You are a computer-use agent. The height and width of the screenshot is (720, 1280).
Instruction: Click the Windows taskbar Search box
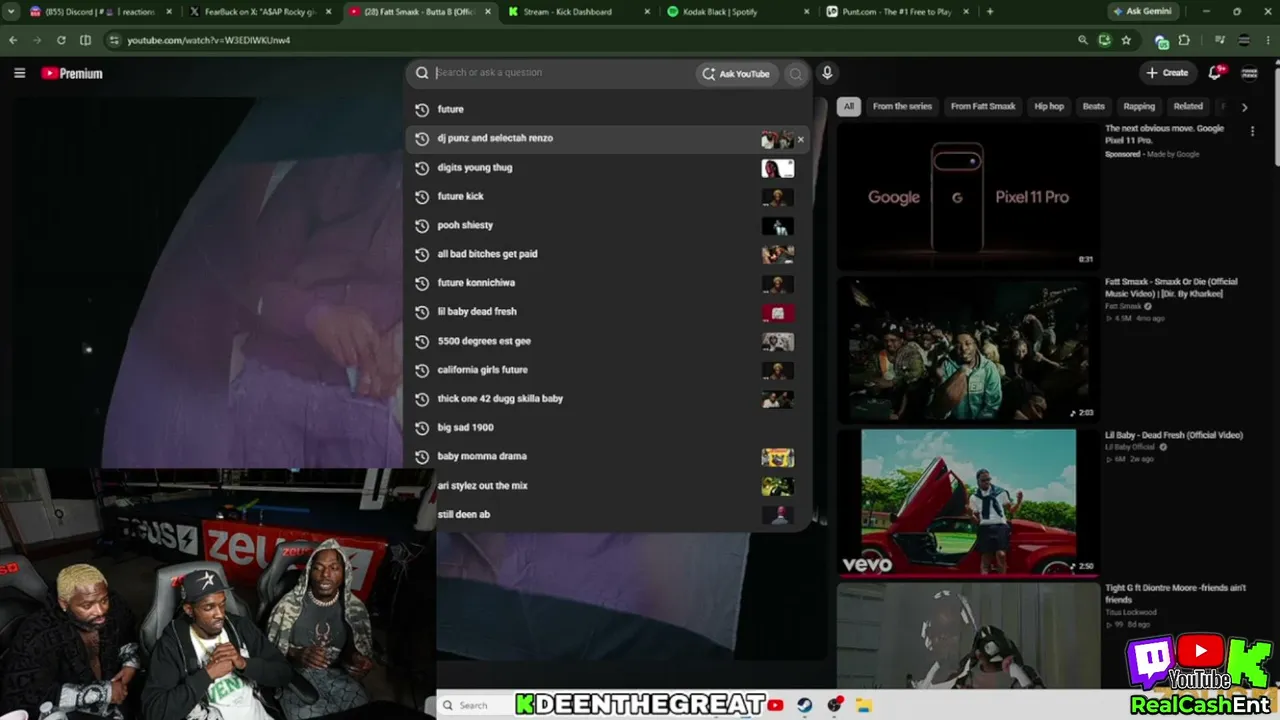(473, 705)
